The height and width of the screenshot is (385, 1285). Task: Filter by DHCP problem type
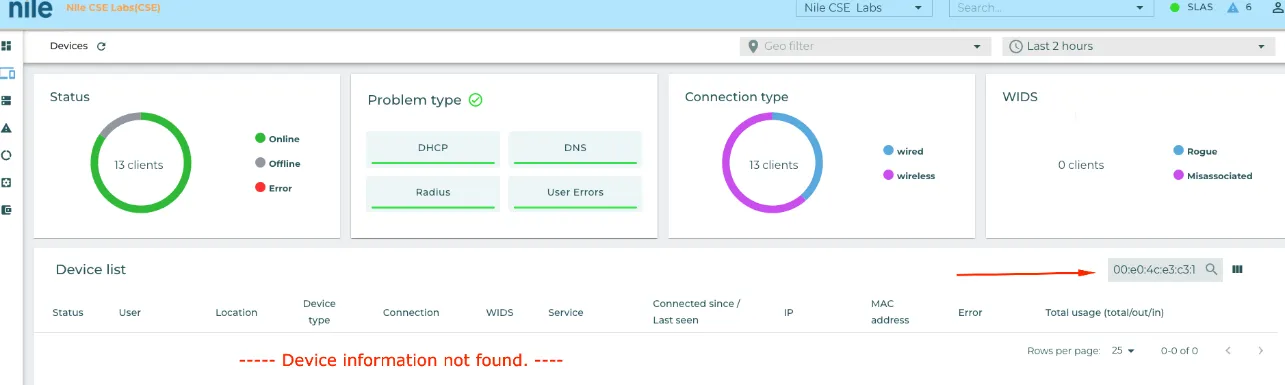coord(433,148)
